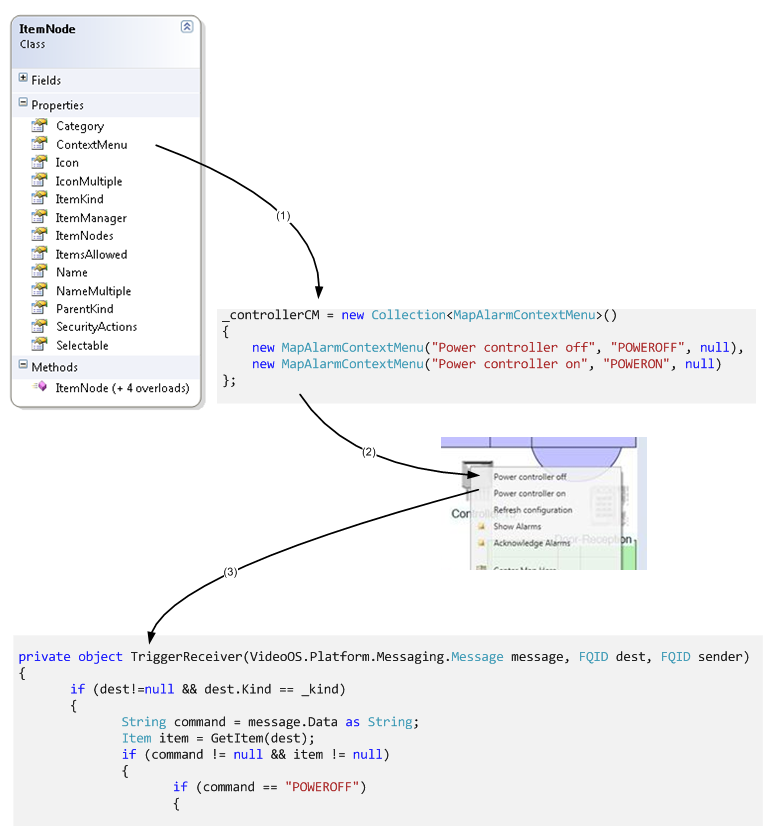Select the ItemsAllowed property text
The width and height of the screenshot is (775, 837).
pyautogui.click(x=91, y=255)
